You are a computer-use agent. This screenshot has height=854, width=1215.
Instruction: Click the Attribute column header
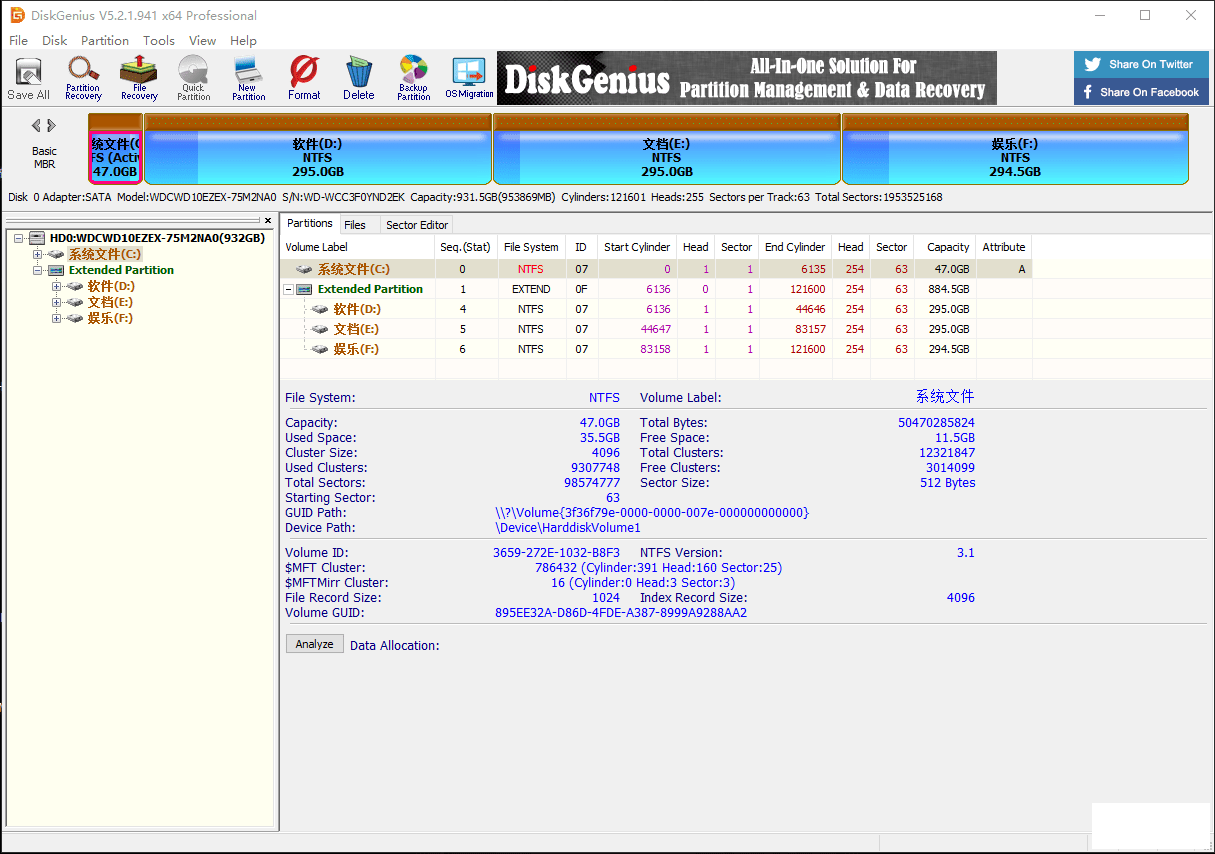click(x=1004, y=247)
